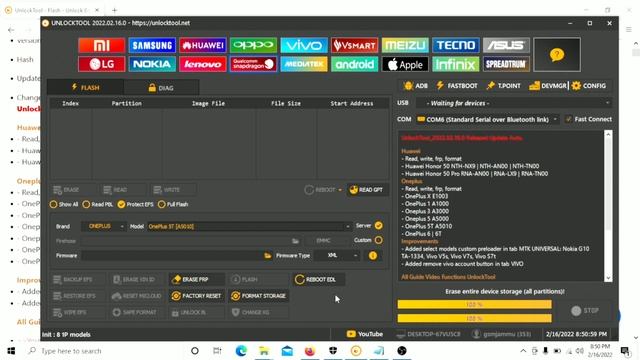Select the Qualcomm Snapdragon tile
This screenshot has width=640, height=360.
pyautogui.click(x=253, y=64)
